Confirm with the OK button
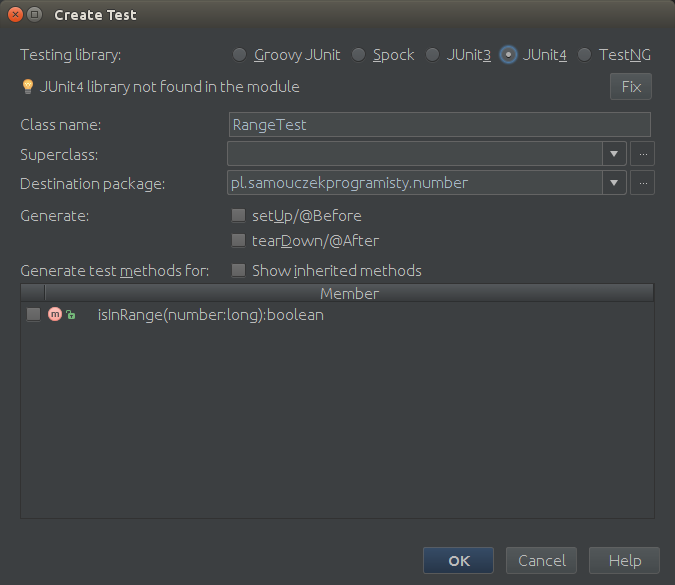The height and width of the screenshot is (585, 675). pos(458,560)
